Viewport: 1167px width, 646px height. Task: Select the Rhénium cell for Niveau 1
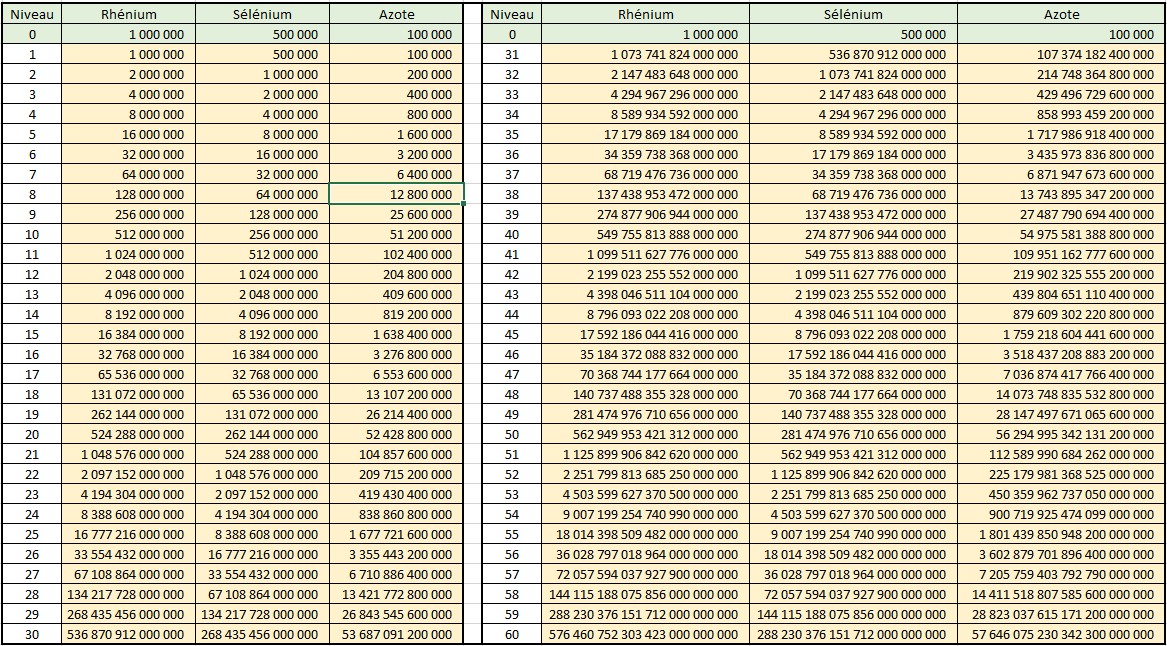128,55
